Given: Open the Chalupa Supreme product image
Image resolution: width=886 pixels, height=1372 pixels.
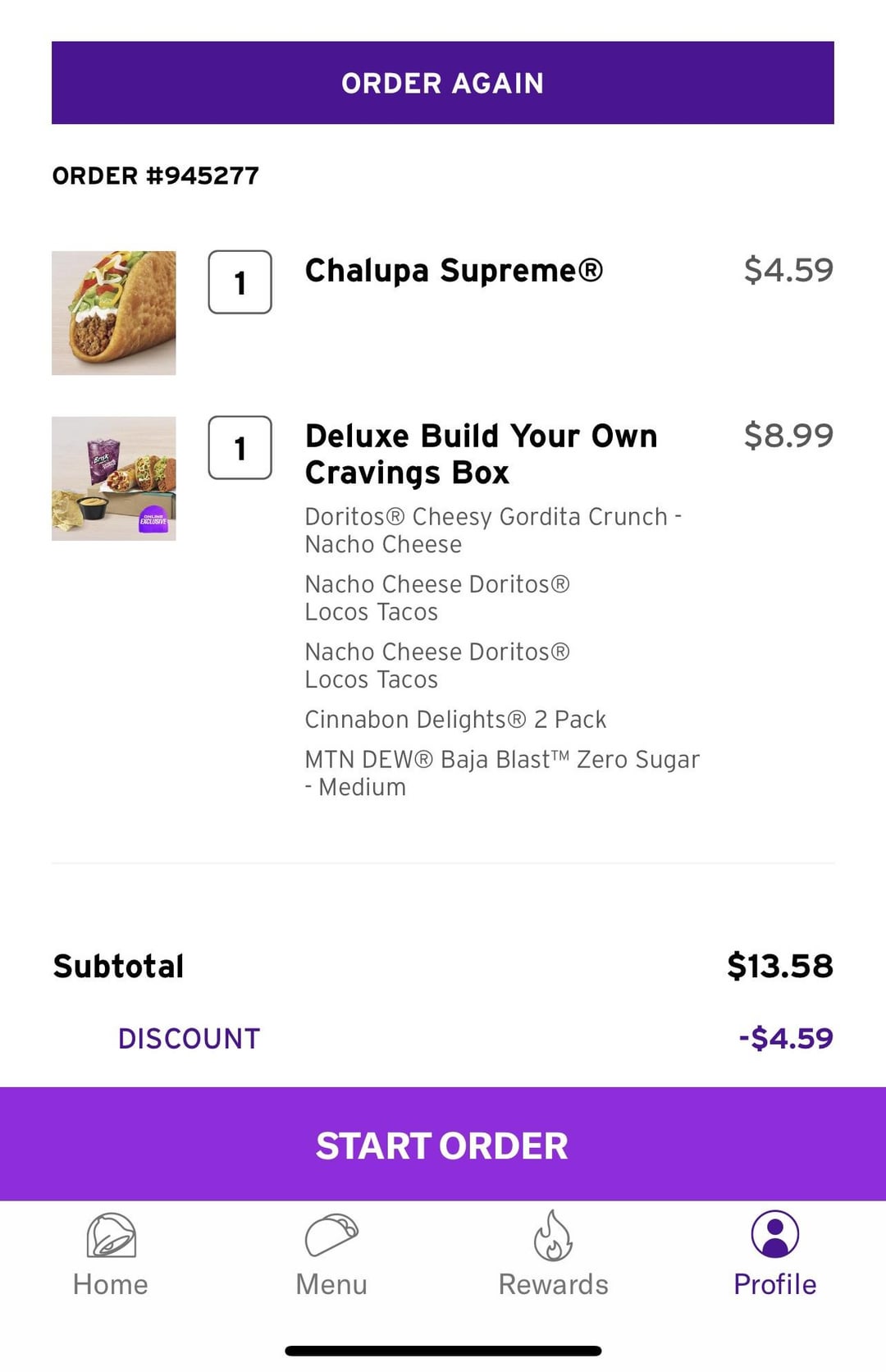Looking at the screenshot, I should 114,313.
